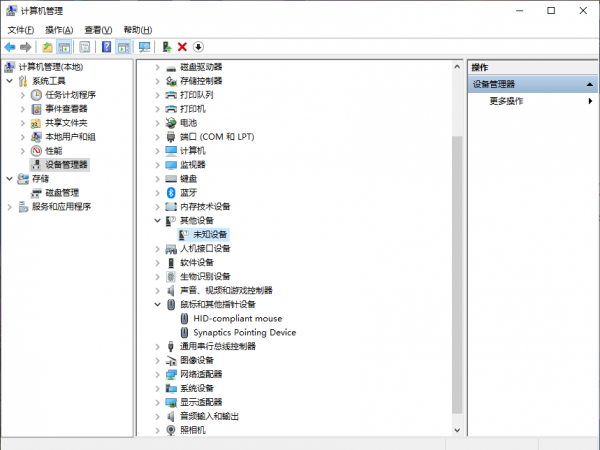The width and height of the screenshot is (600, 450).
Task: Toggle the show/hide action pane button
Action: [124, 47]
